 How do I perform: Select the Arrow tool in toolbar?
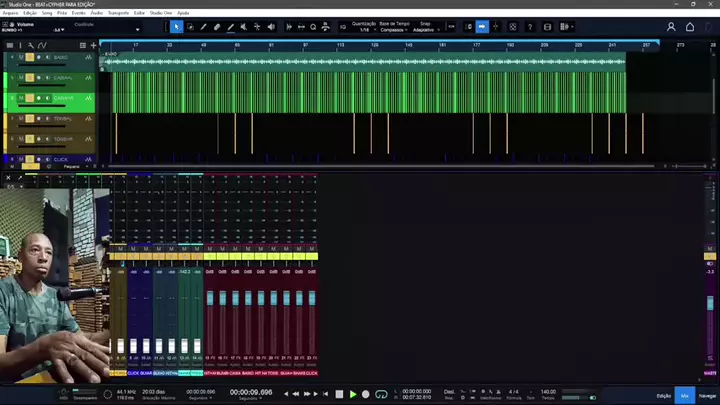point(177,27)
